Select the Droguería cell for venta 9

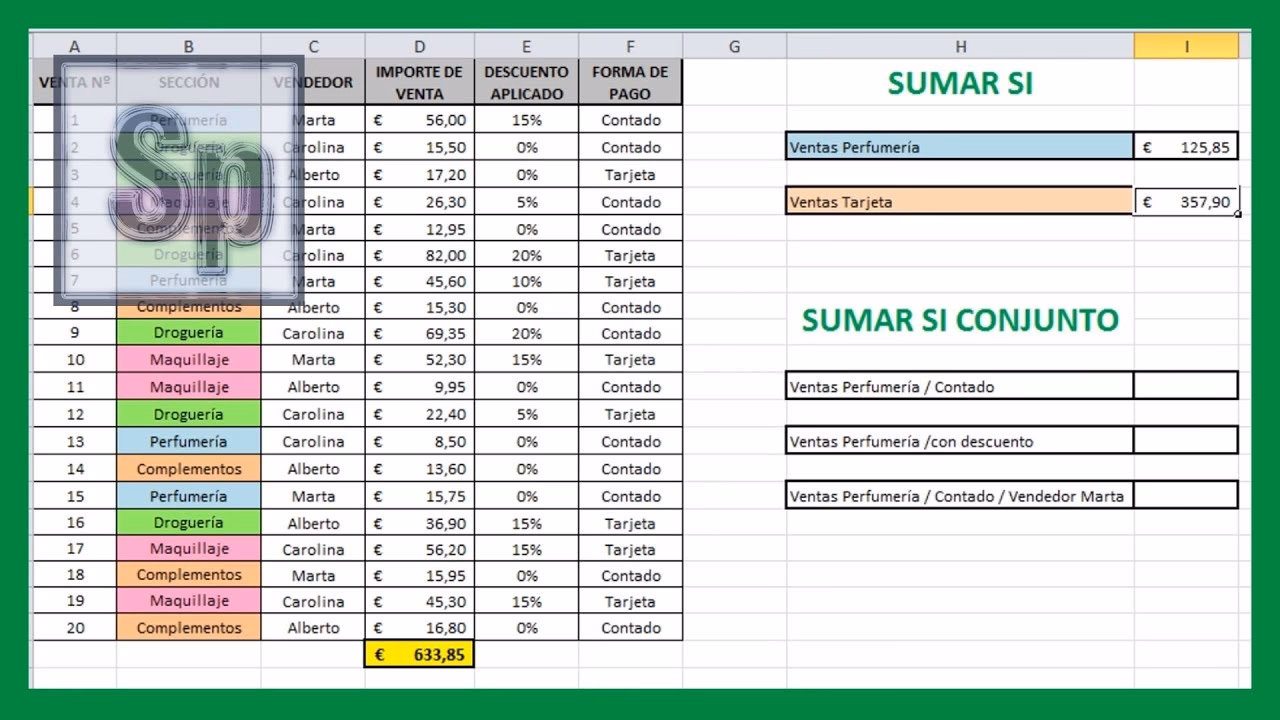click(188, 333)
